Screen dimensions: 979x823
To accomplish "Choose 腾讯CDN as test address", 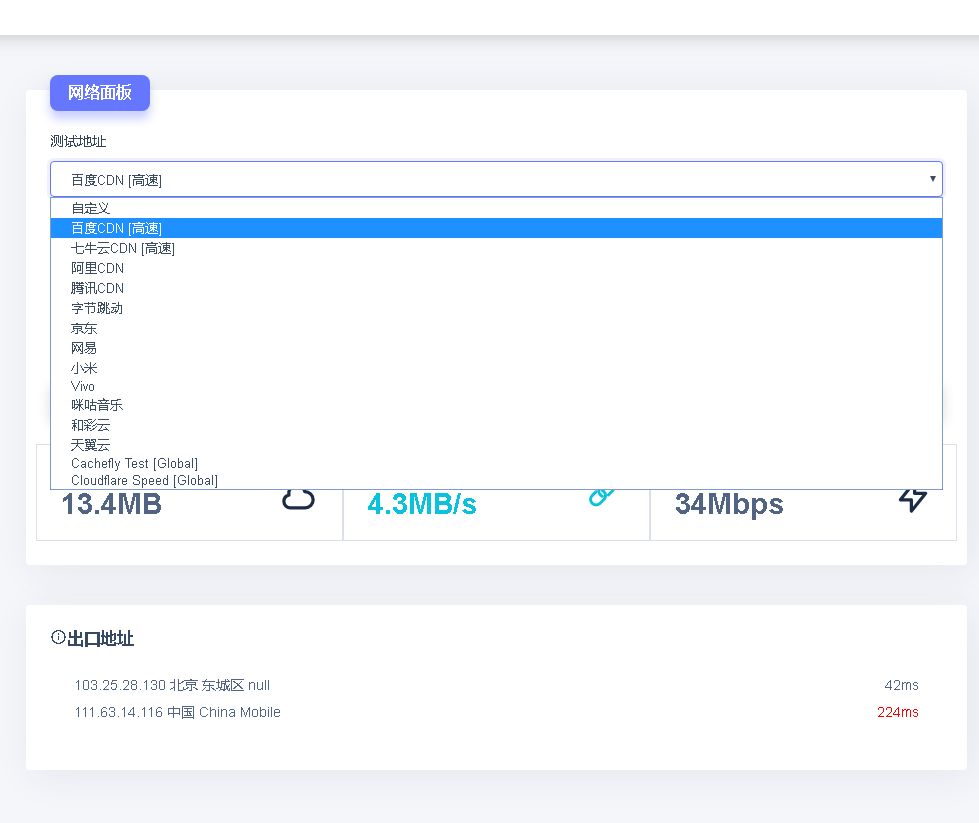I will [97, 288].
